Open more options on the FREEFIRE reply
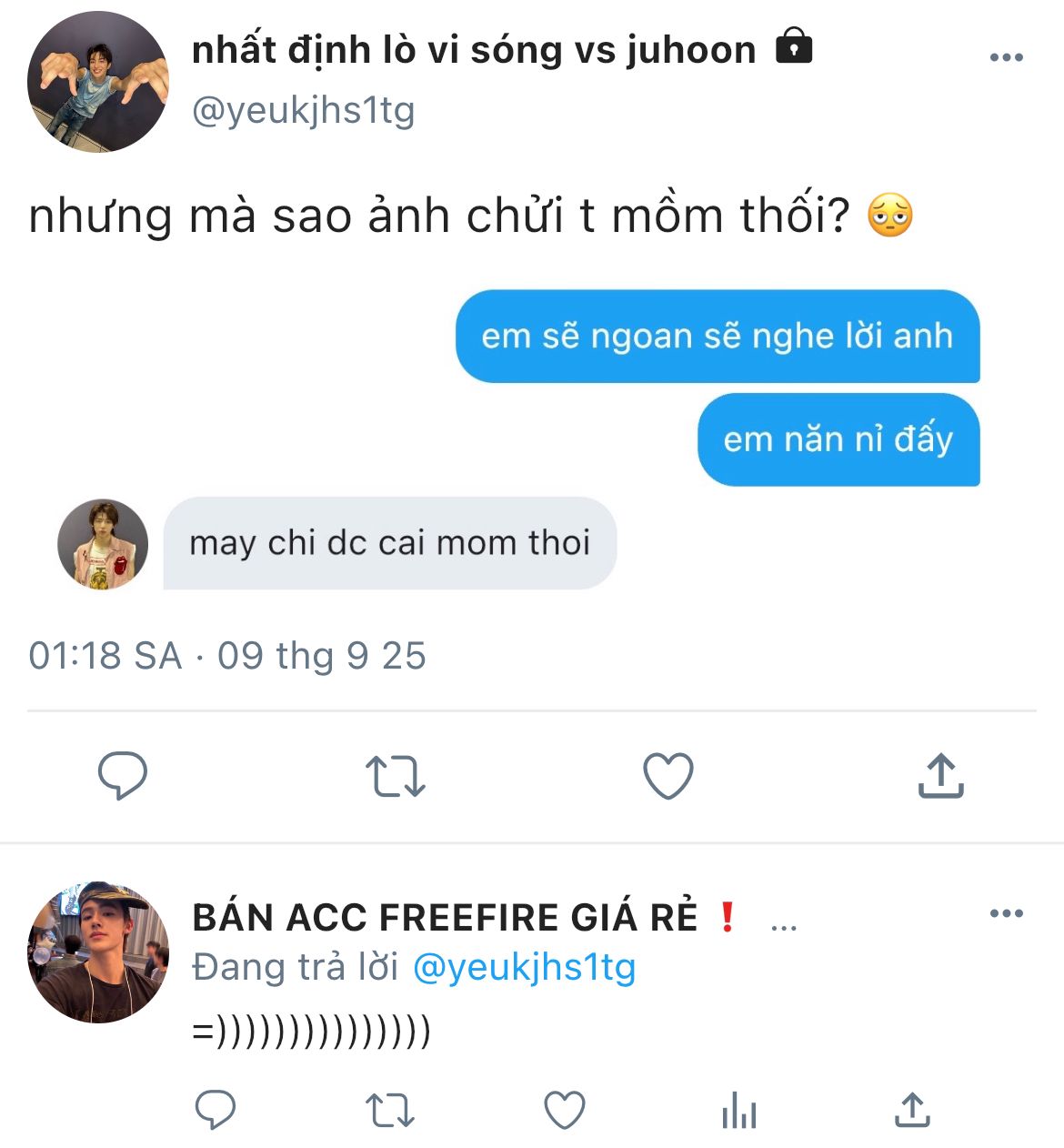 pos(1006,913)
